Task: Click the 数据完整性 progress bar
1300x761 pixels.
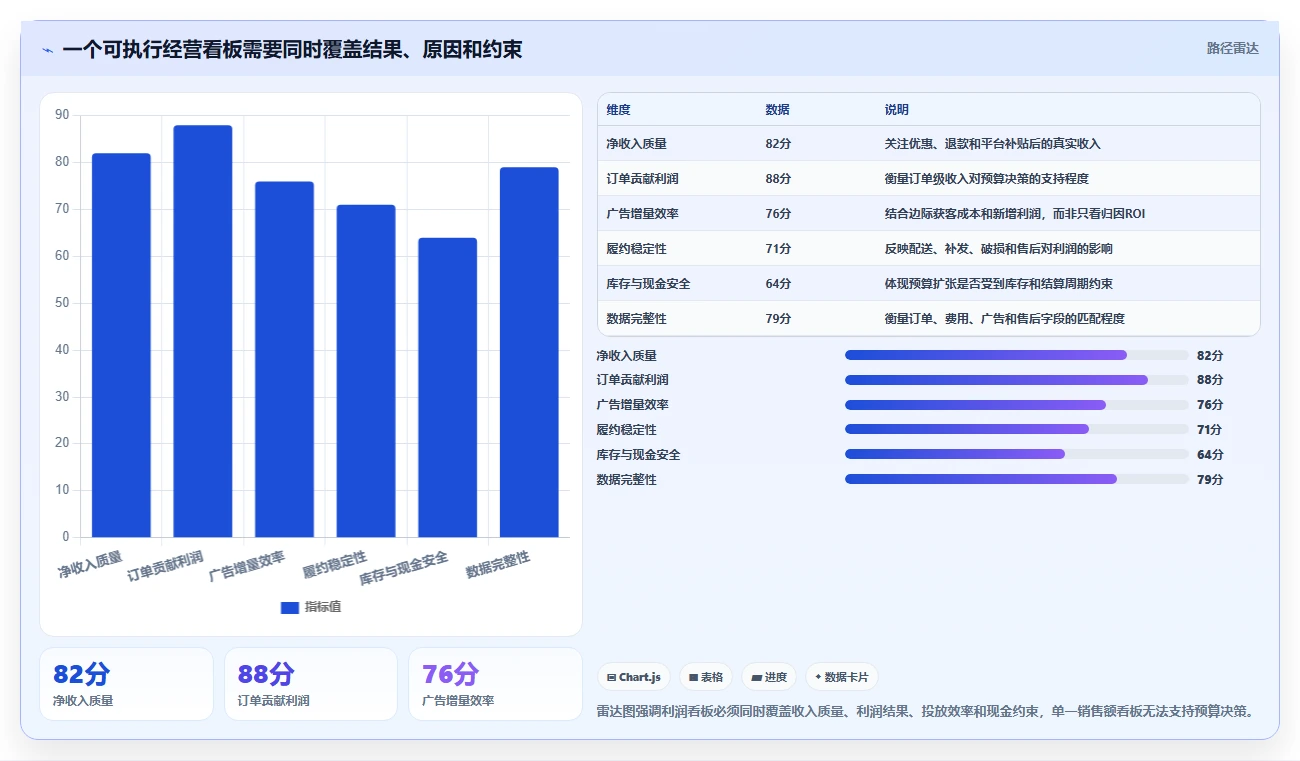Action: coord(1017,479)
